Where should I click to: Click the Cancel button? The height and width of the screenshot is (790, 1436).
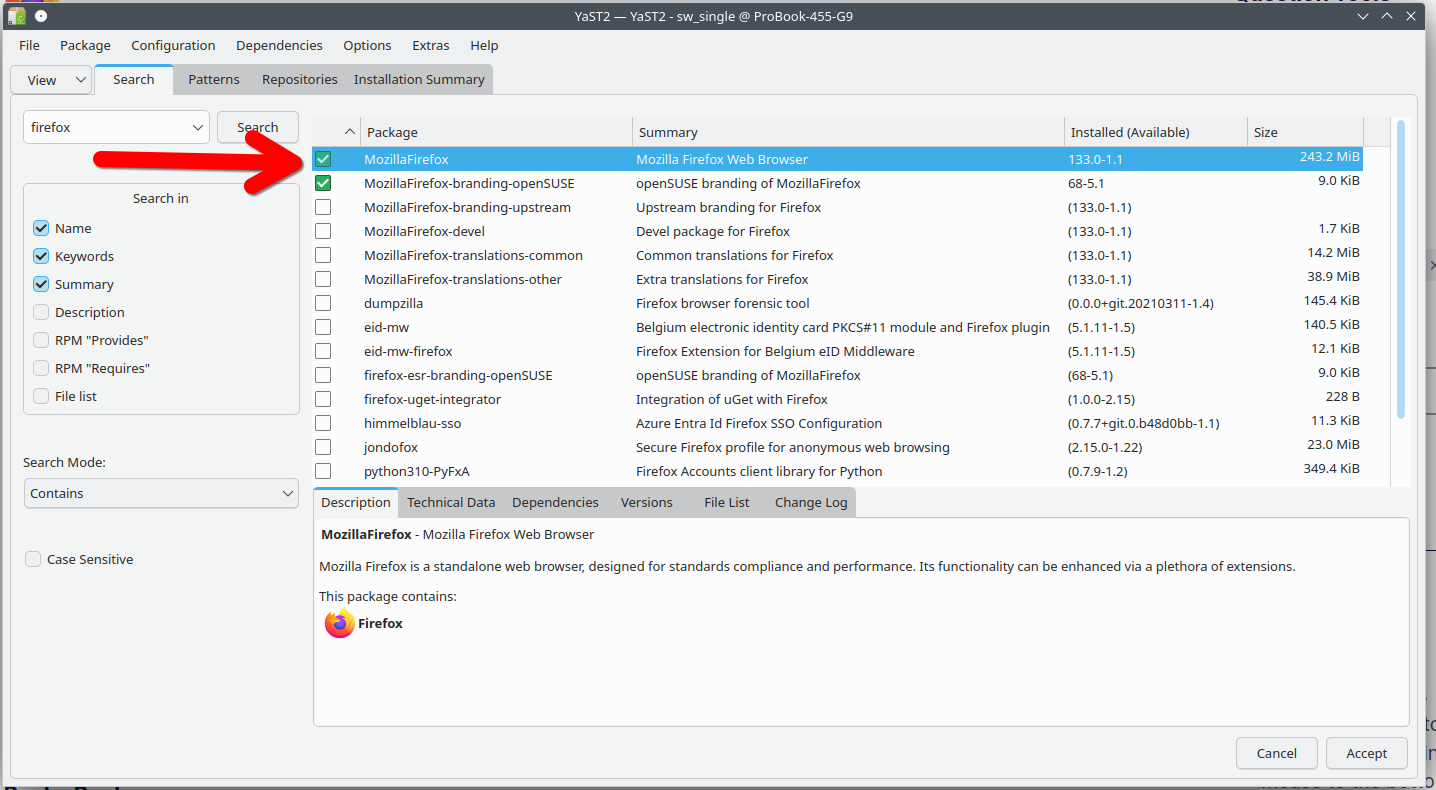tap(1277, 753)
